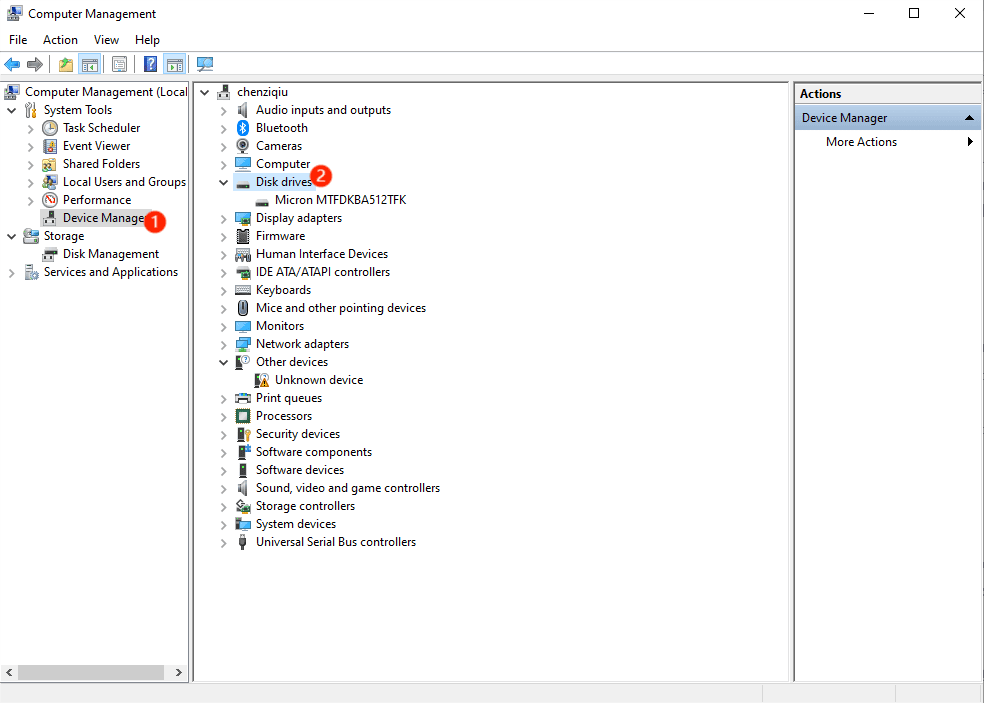Select the Bluetooth device category

point(281,128)
